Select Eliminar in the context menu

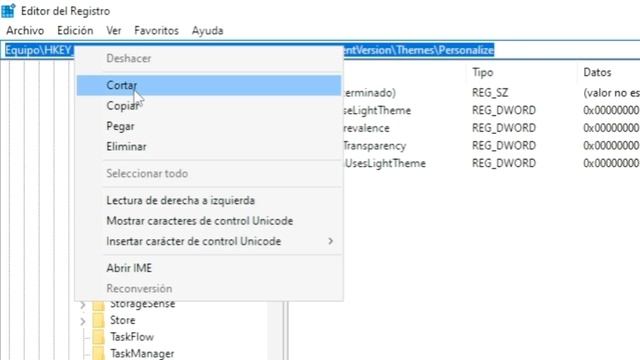click(209, 147)
